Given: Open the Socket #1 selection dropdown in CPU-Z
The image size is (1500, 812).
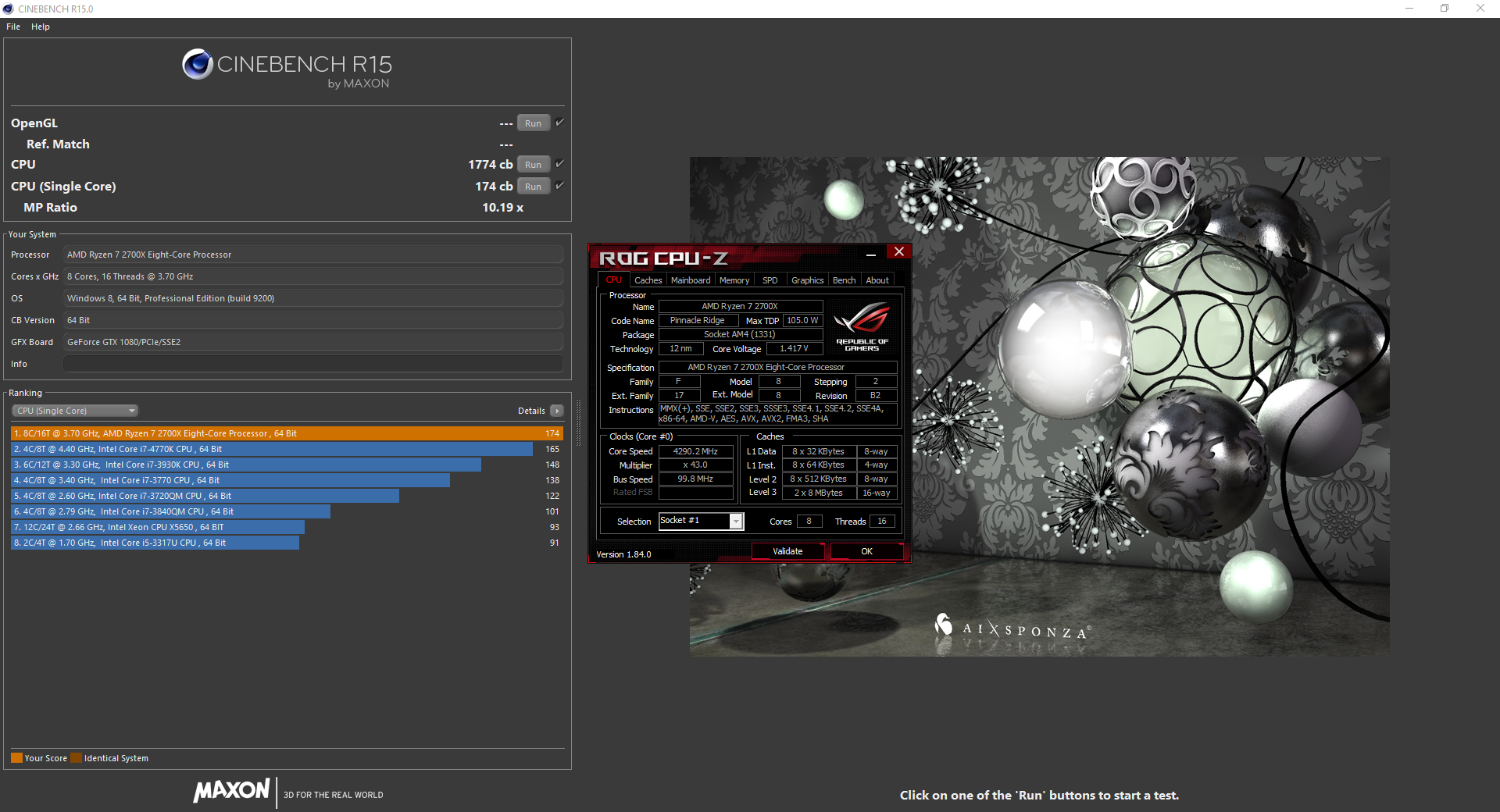Looking at the screenshot, I should click(702, 521).
